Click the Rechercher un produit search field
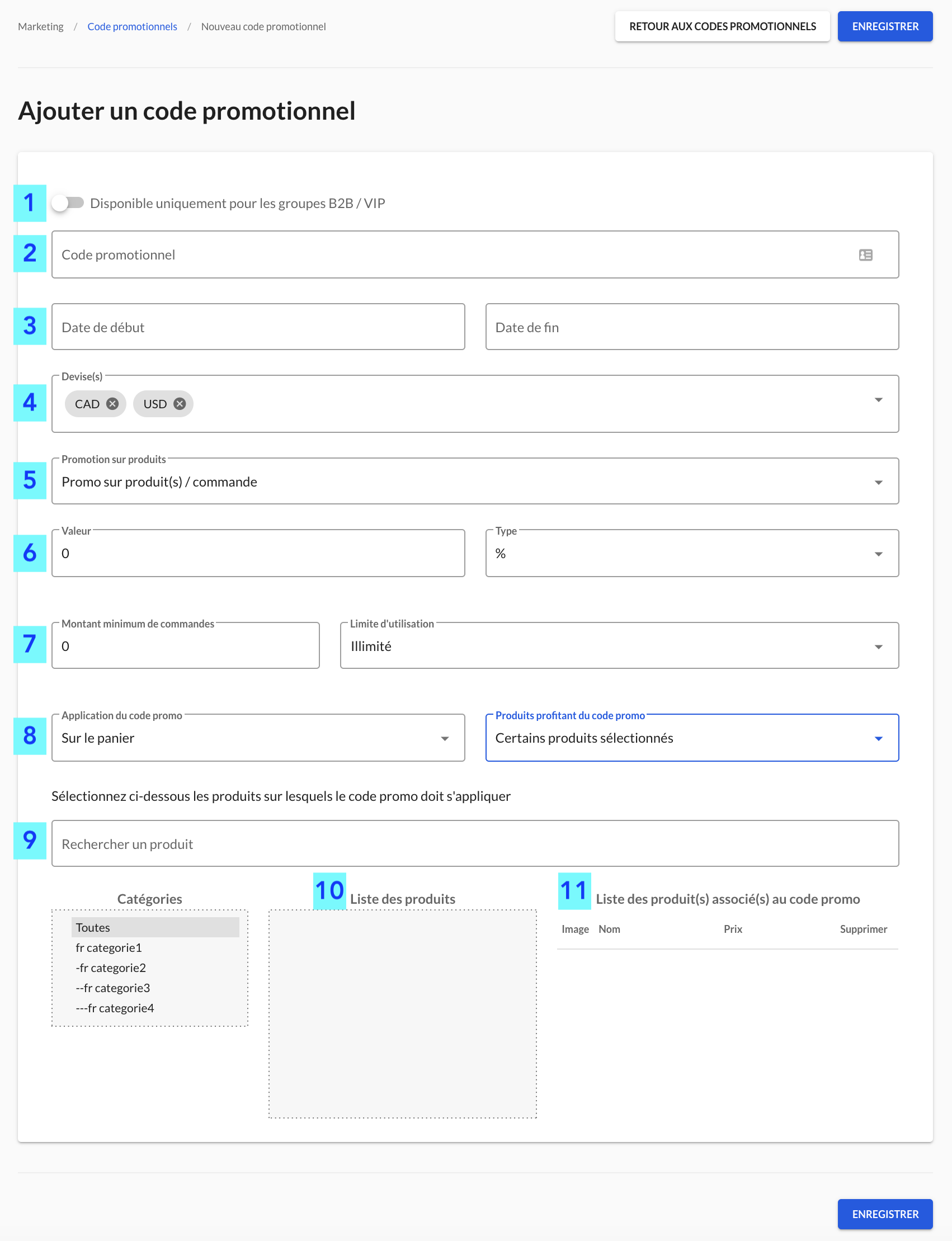952x1241 pixels. (x=475, y=843)
